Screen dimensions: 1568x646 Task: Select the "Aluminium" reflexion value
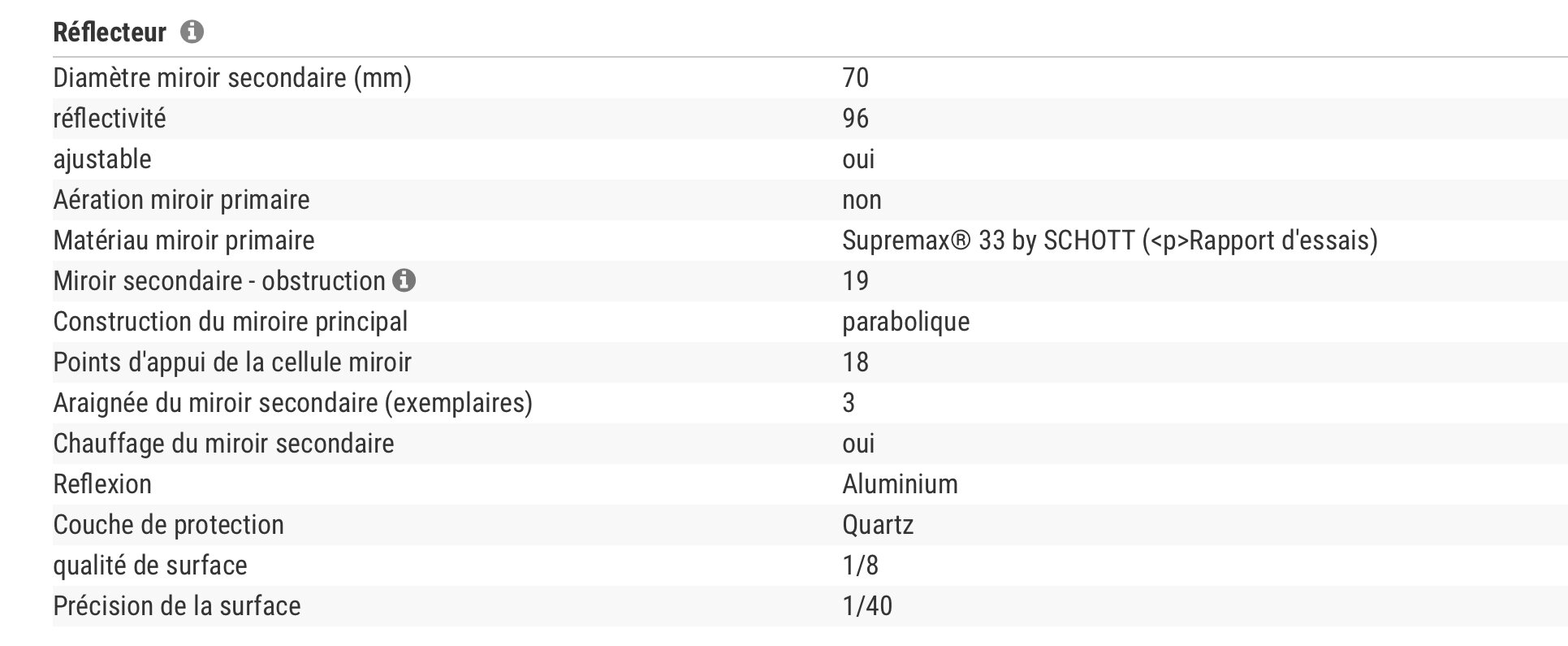point(900,484)
